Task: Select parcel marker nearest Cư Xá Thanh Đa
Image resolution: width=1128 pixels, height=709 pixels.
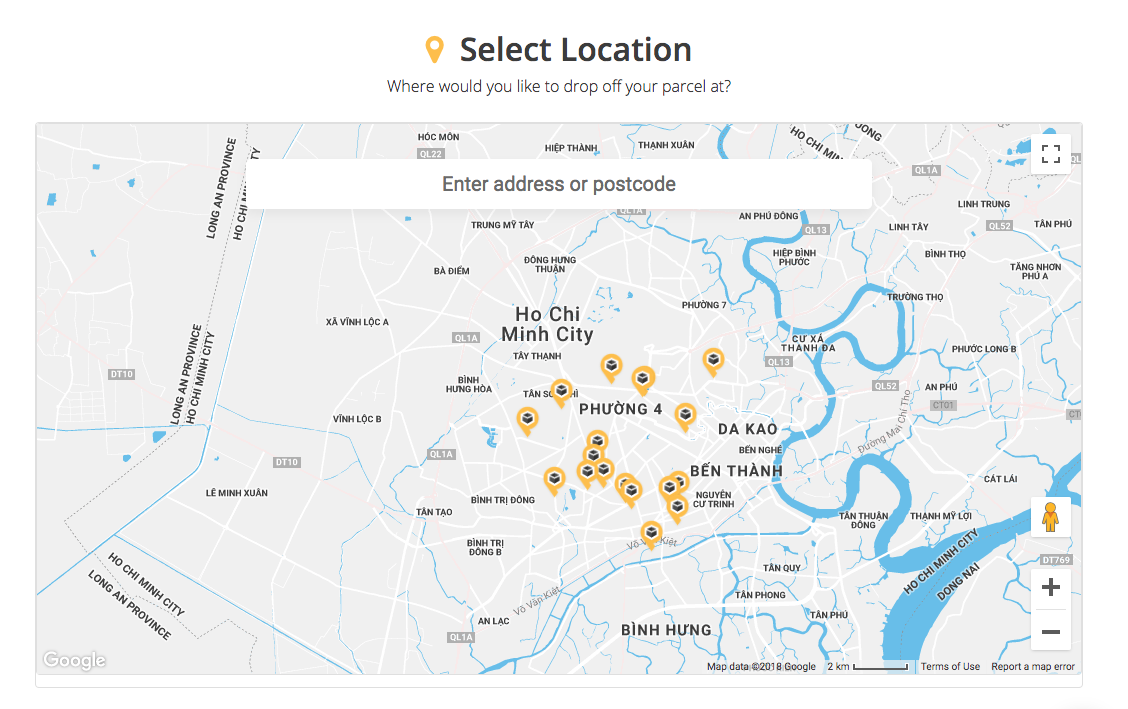Action: tap(713, 359)
